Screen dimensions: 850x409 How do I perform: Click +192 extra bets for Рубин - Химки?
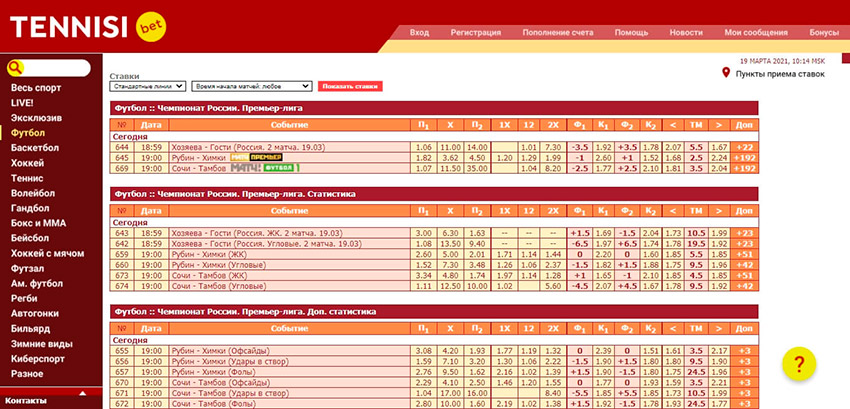[x=744, y=158]
